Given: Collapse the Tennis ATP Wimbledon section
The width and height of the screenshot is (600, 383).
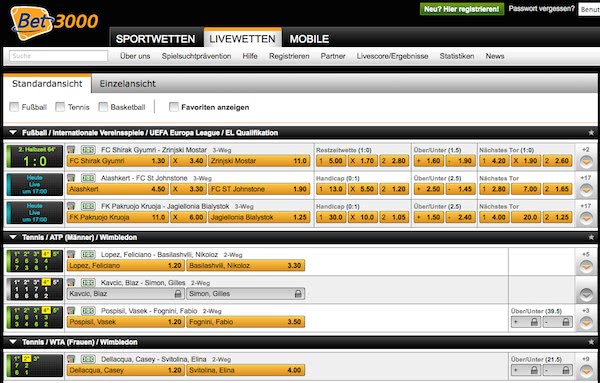Looking at the screenshot, I should coord(13,237).
